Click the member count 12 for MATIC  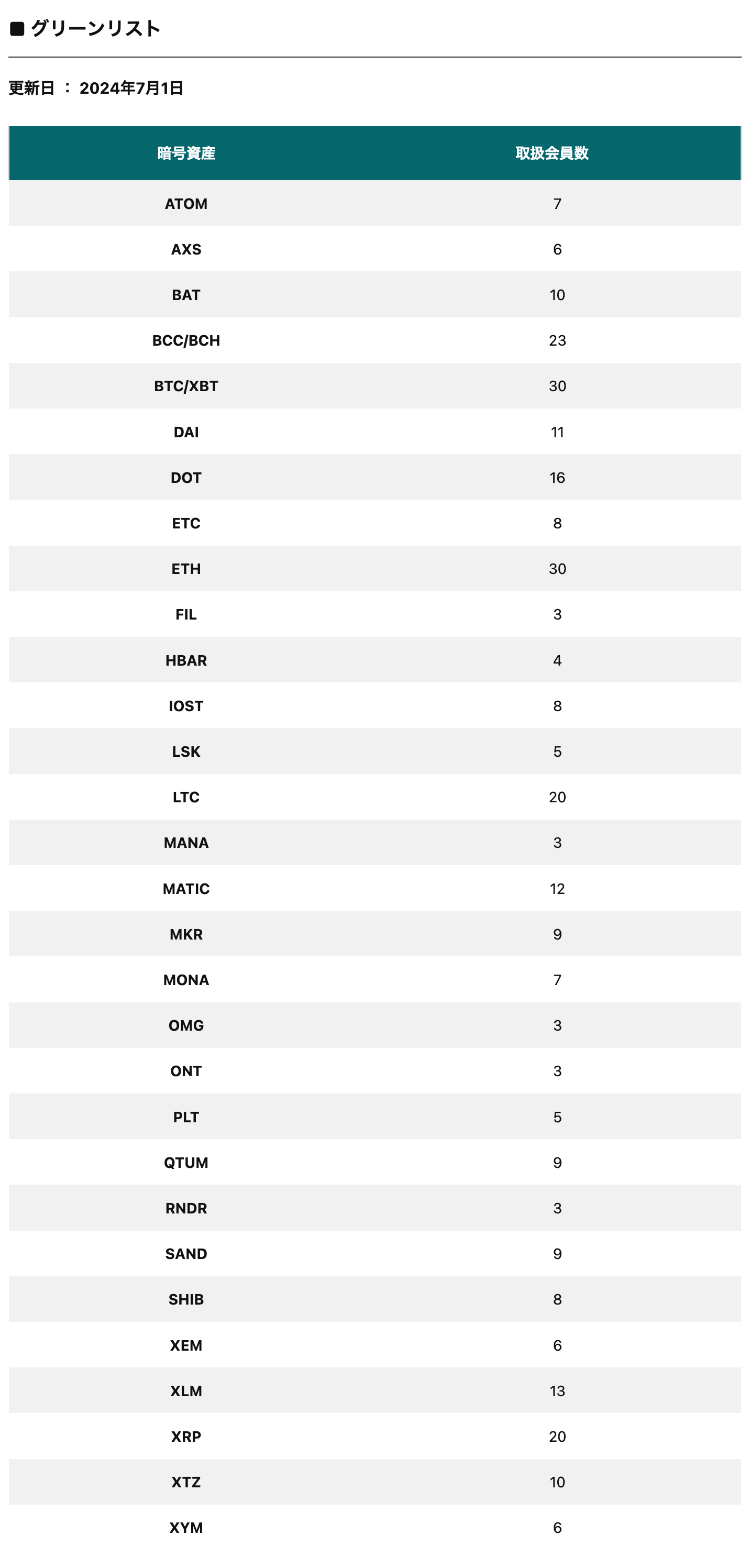[557, 889]
